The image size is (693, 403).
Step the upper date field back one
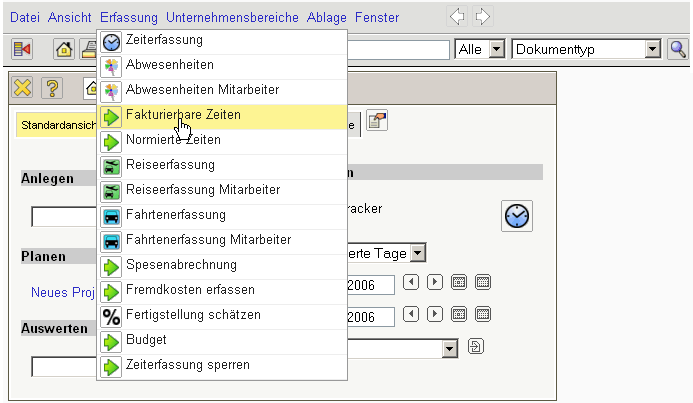point(410,283)
